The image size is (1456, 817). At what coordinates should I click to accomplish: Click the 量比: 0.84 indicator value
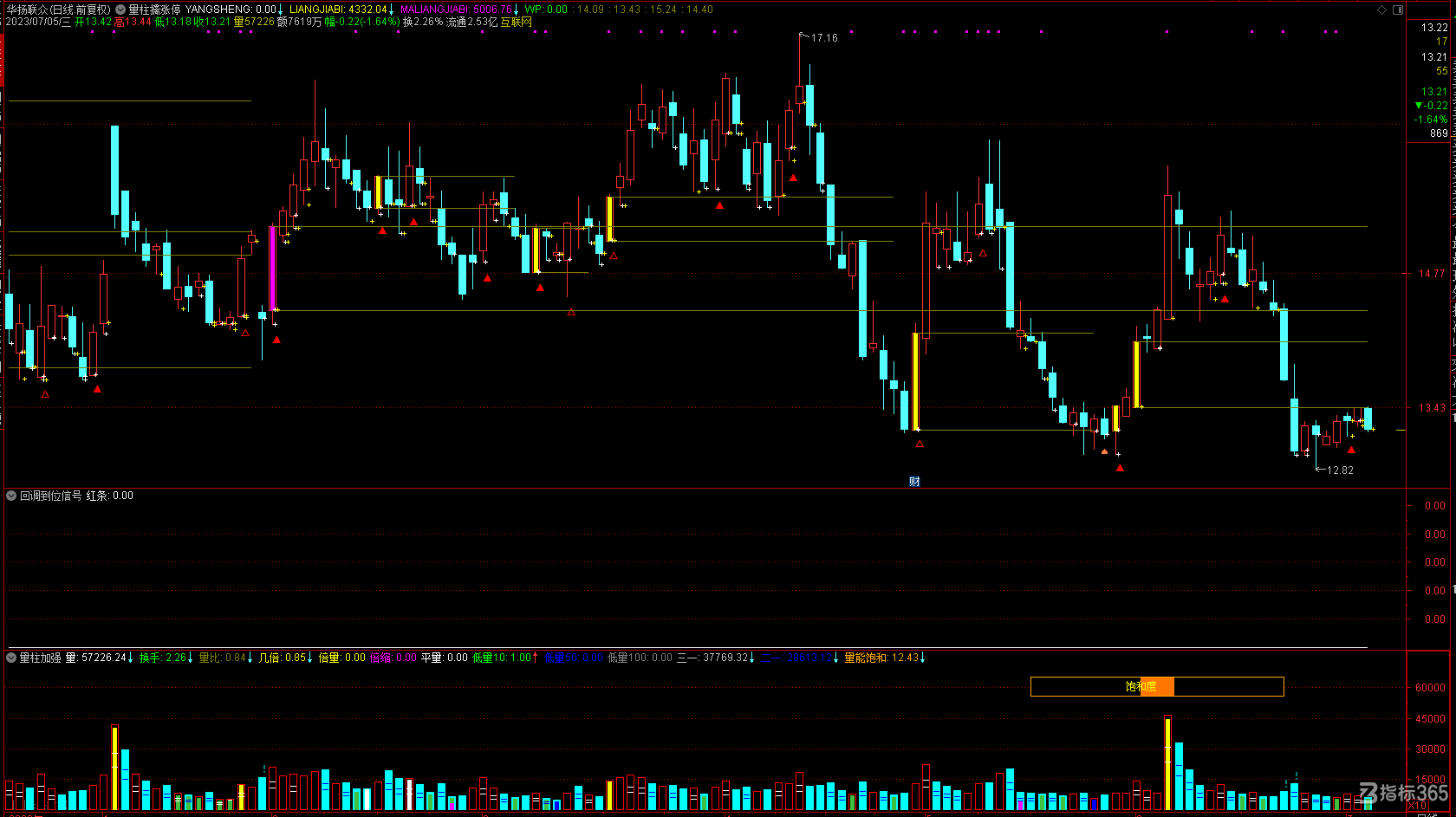223,658
